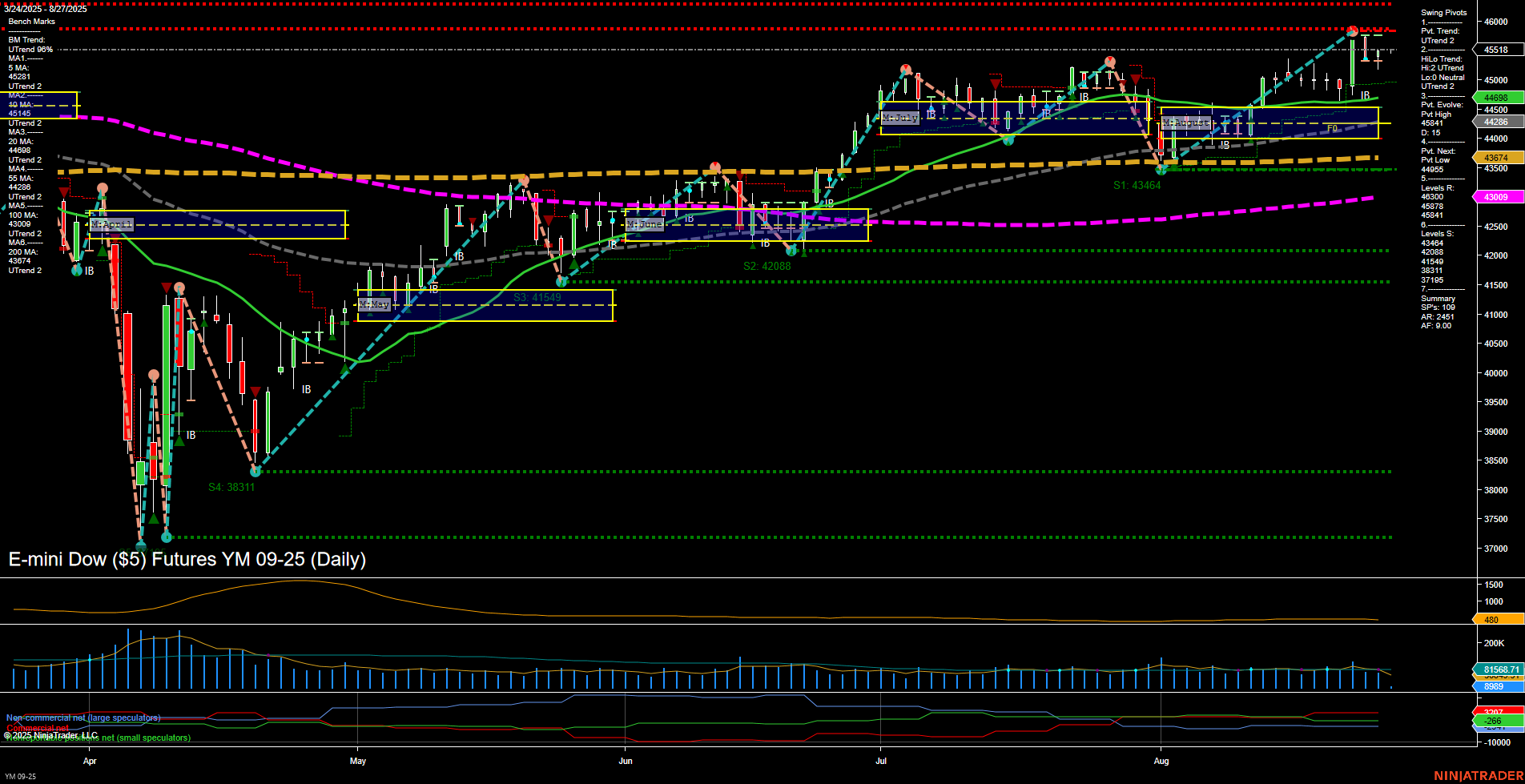This screenshot has width=1525, height=784.
Task: Select the 46300 resistance level
Action: [1432, 197]
